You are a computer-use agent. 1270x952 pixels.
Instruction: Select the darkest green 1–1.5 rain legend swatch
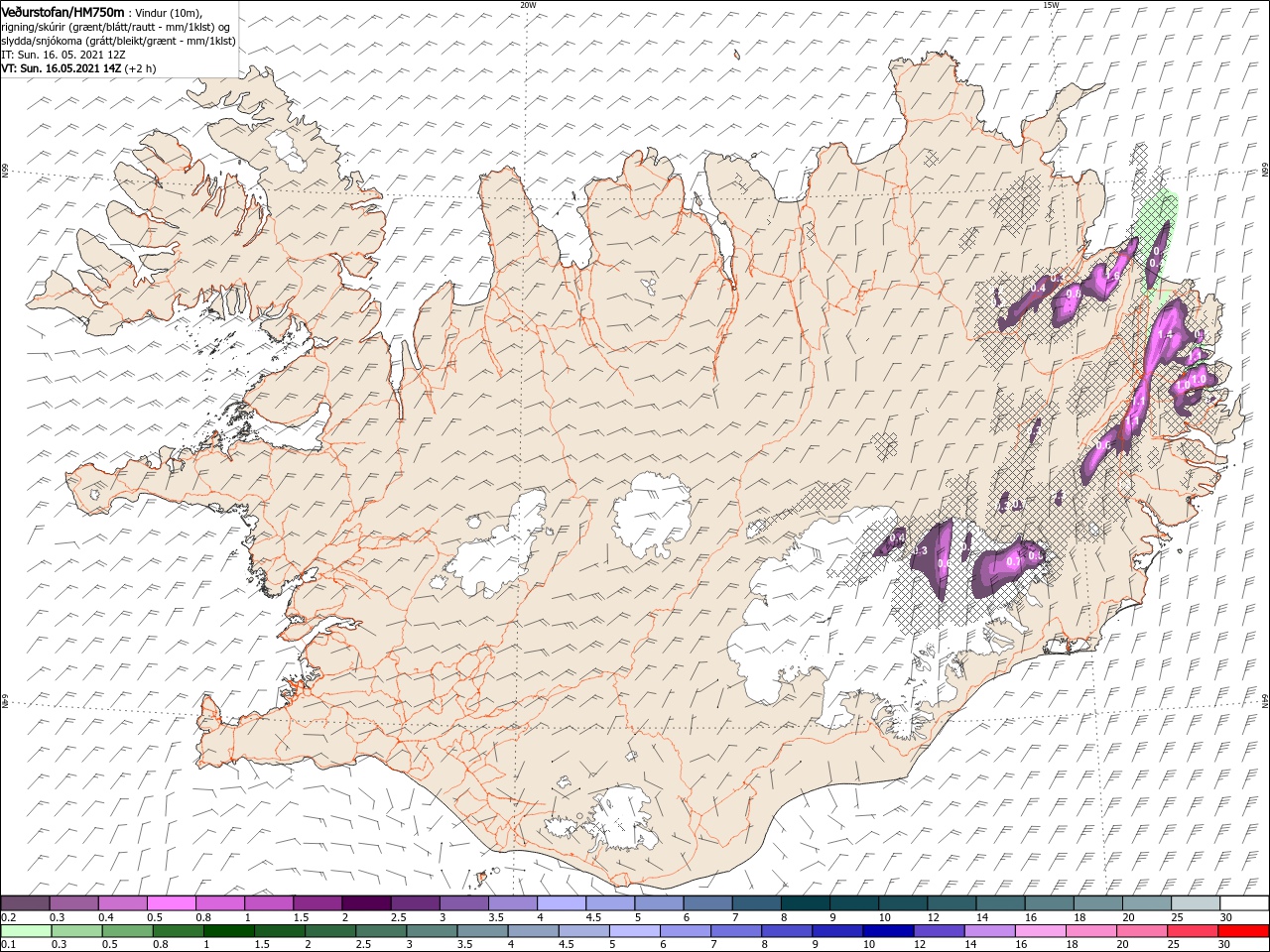(x=229, y=931)
